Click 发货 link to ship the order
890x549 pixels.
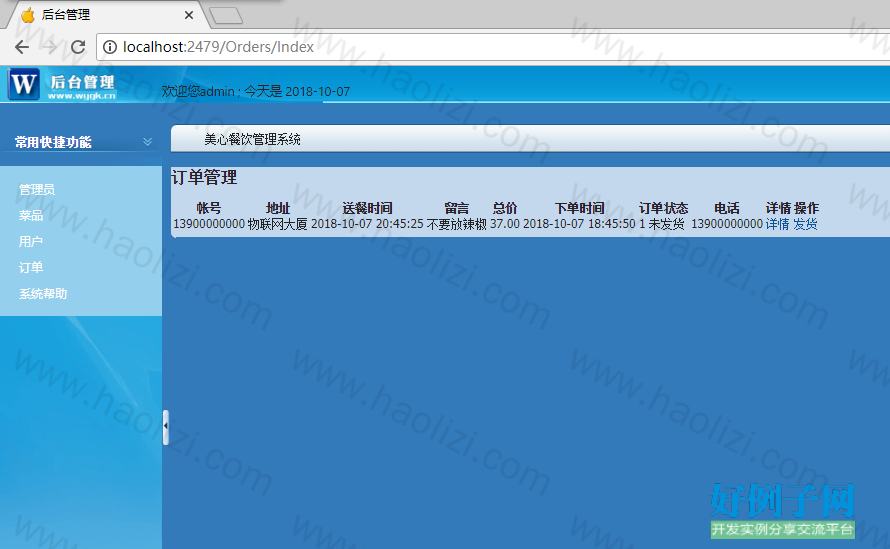pos(805,224)
